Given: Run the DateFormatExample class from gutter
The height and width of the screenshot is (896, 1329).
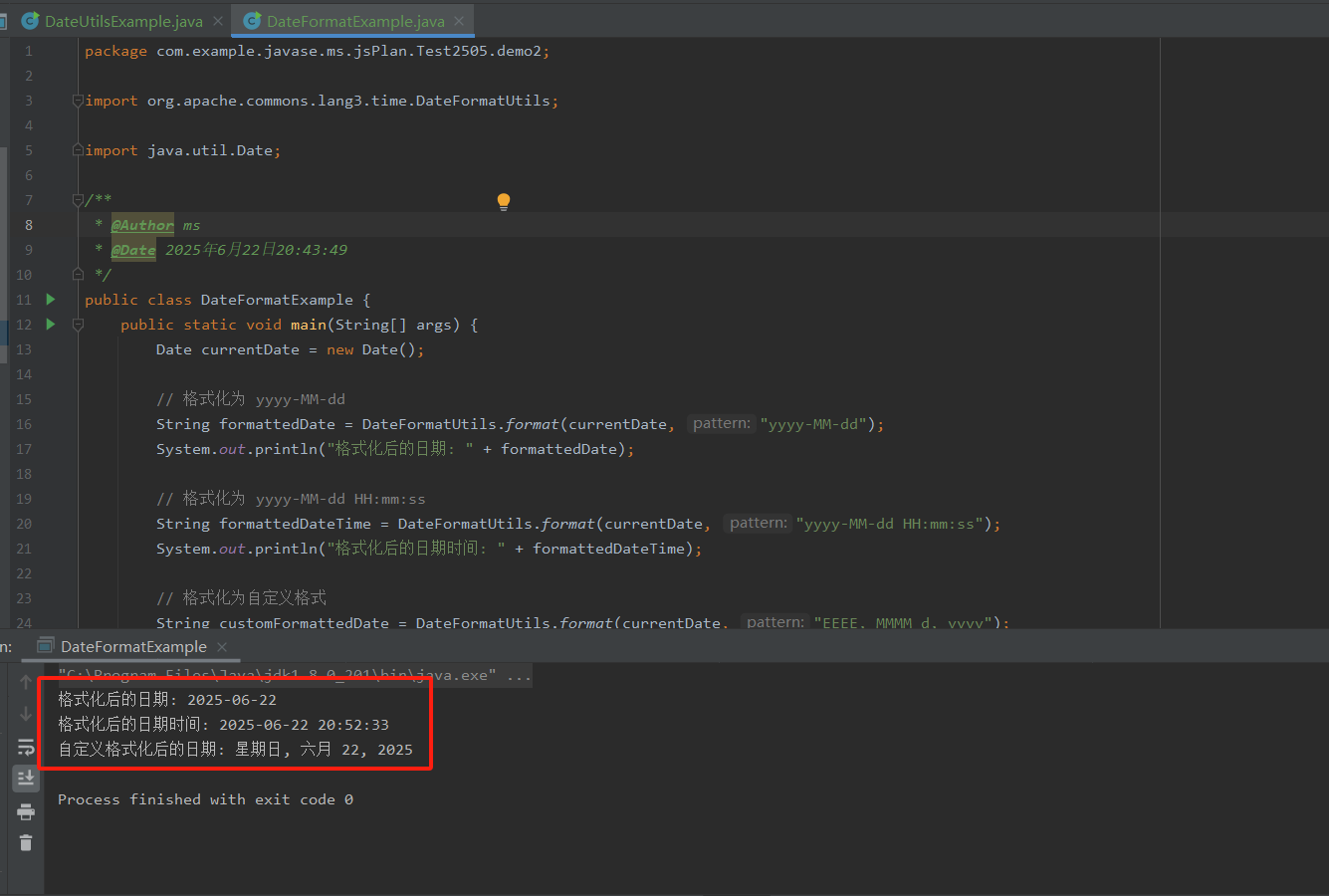Looking at the screenshot, I should [51, 300].
